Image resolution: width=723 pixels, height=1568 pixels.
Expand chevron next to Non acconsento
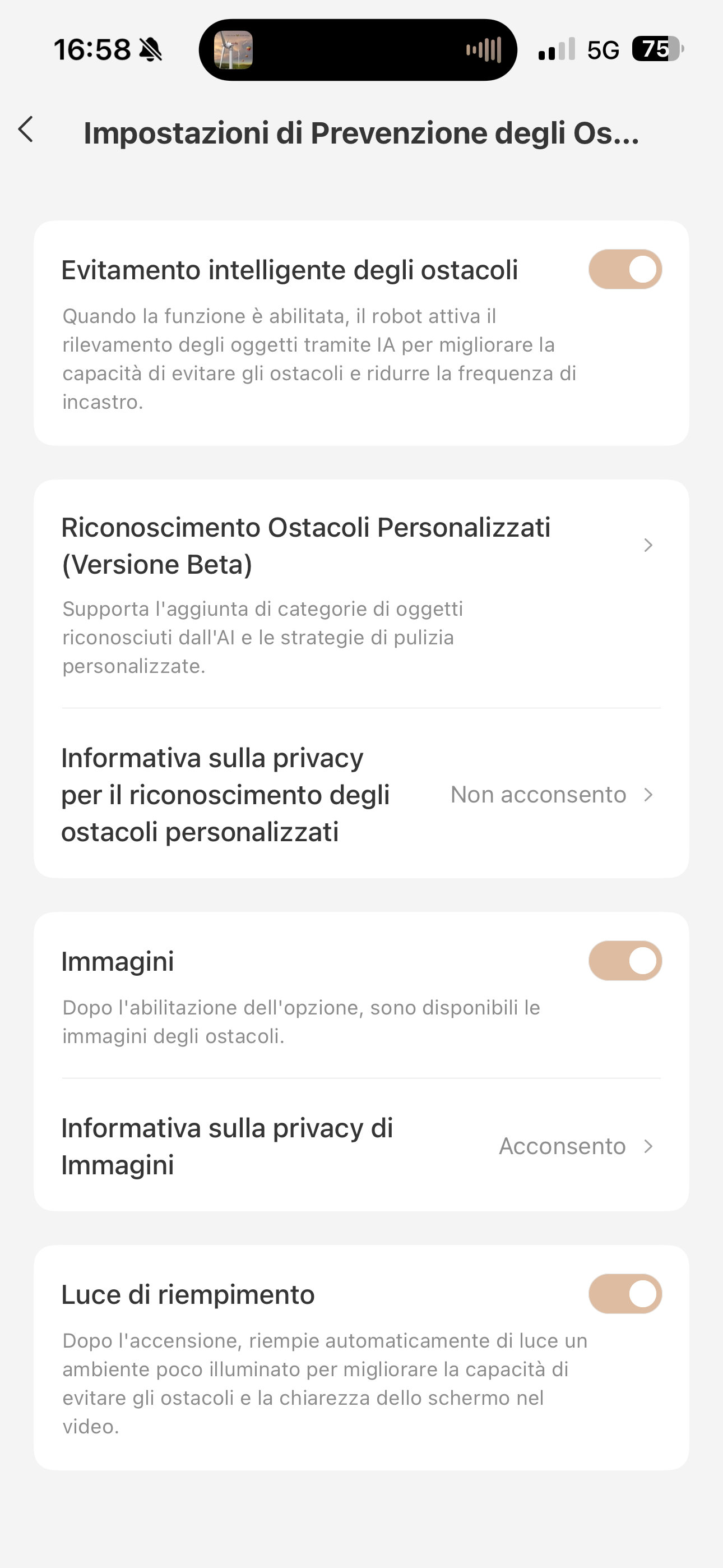click(648, 794)
